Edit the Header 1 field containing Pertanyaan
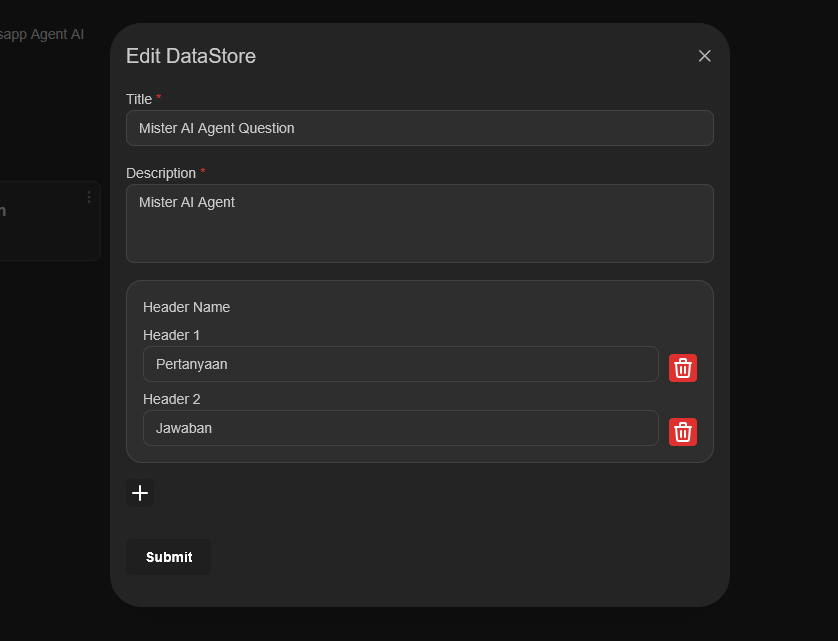Image resolution: width=838 pixels, height=641 pixels. tap(400, 364)
